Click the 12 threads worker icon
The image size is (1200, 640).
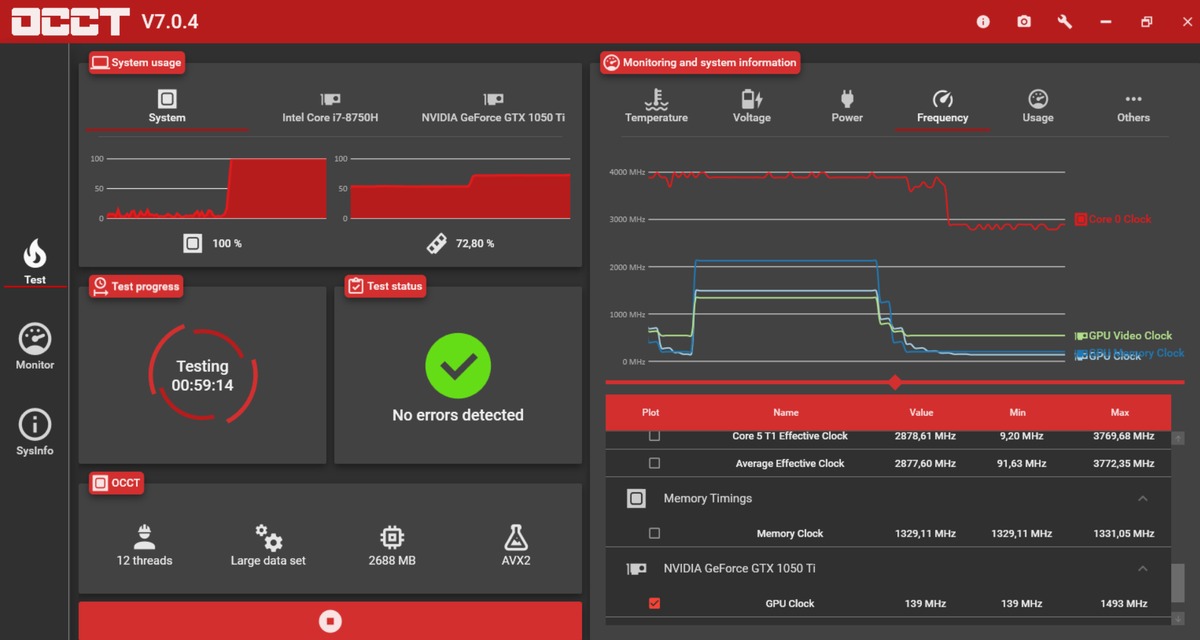tap(145, 537)
